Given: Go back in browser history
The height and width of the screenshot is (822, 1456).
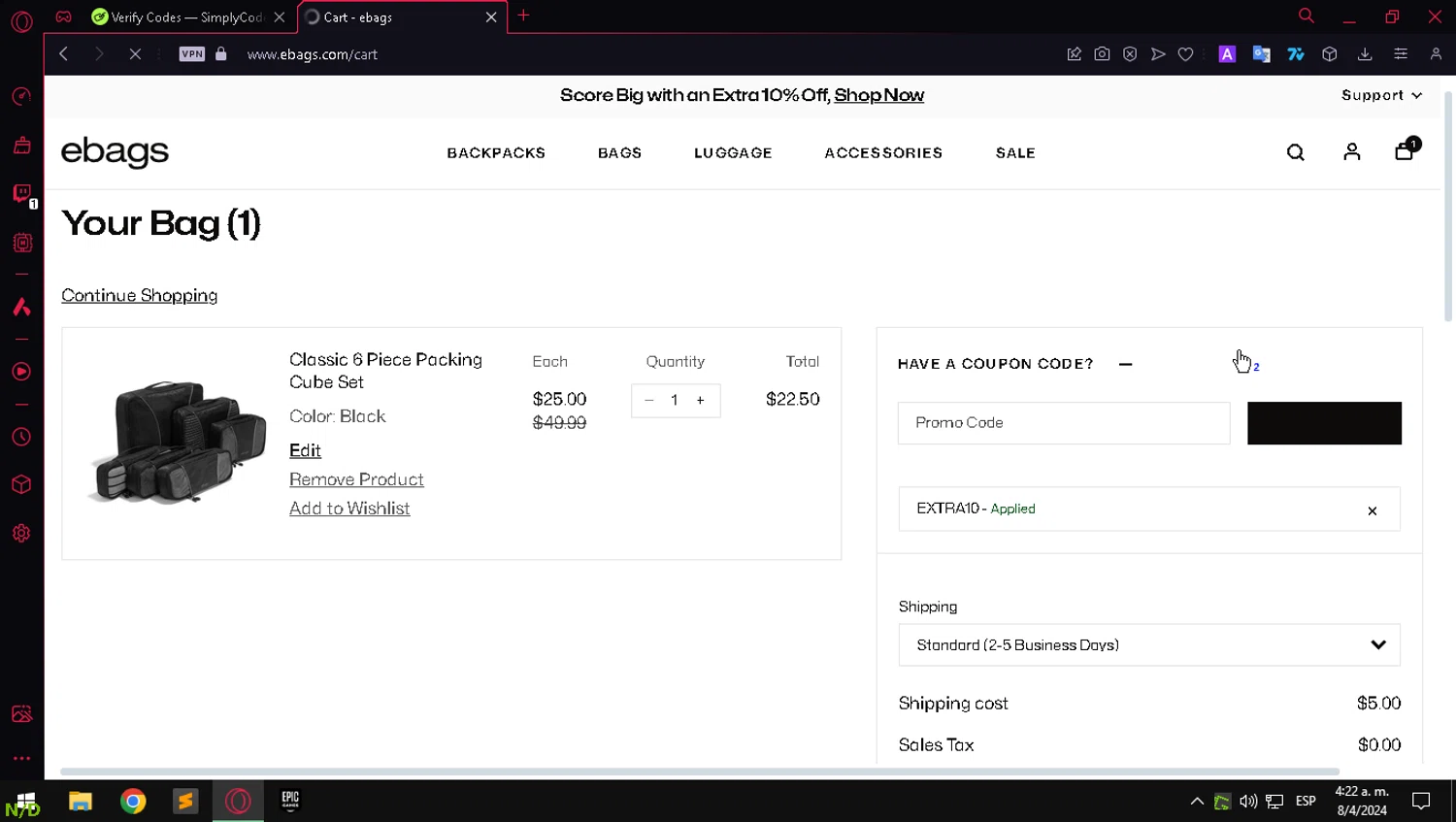Looking at the screenshot, I should coord(64,54).
